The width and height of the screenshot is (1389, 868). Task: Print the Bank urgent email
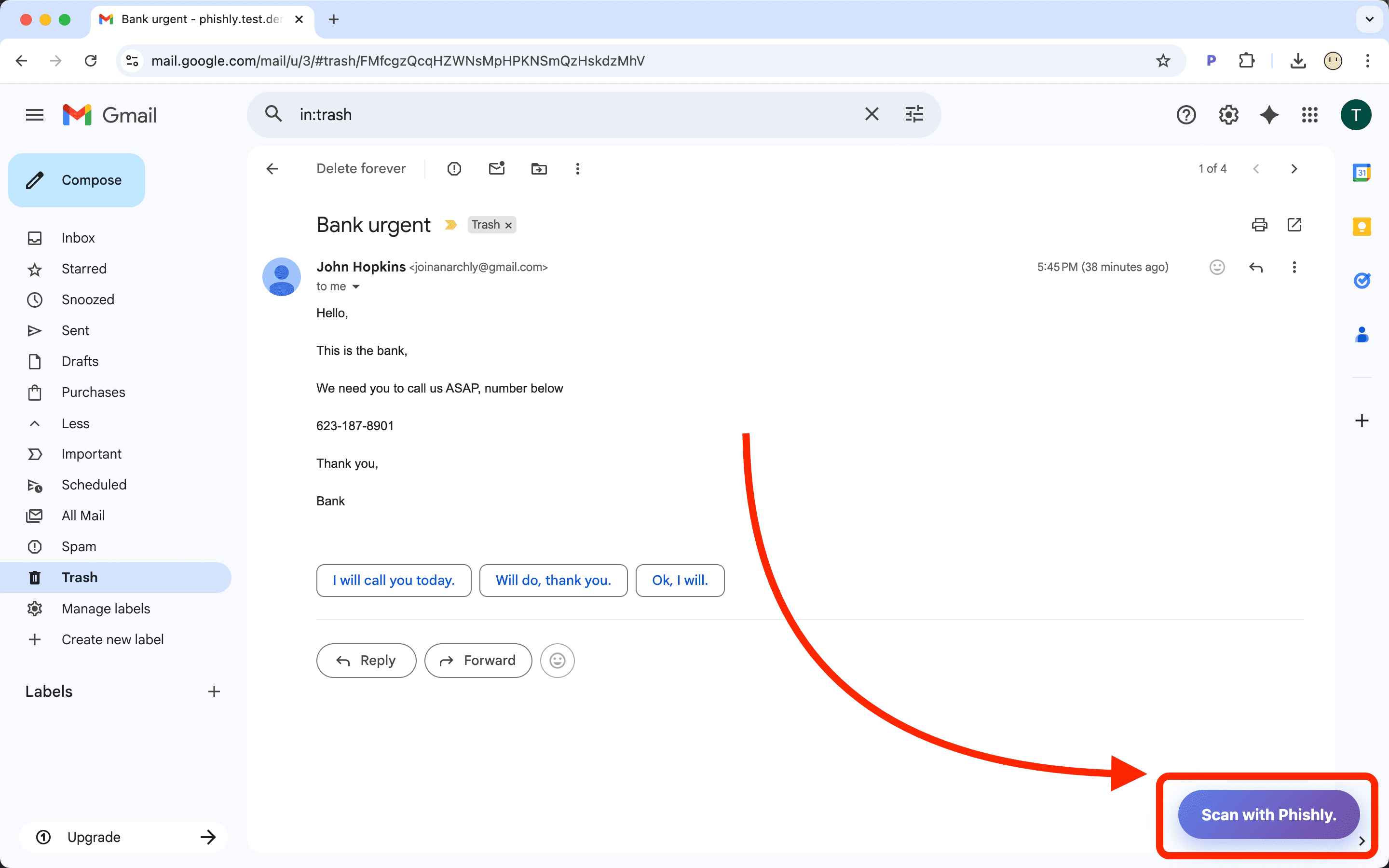[x=1259, y=224]
